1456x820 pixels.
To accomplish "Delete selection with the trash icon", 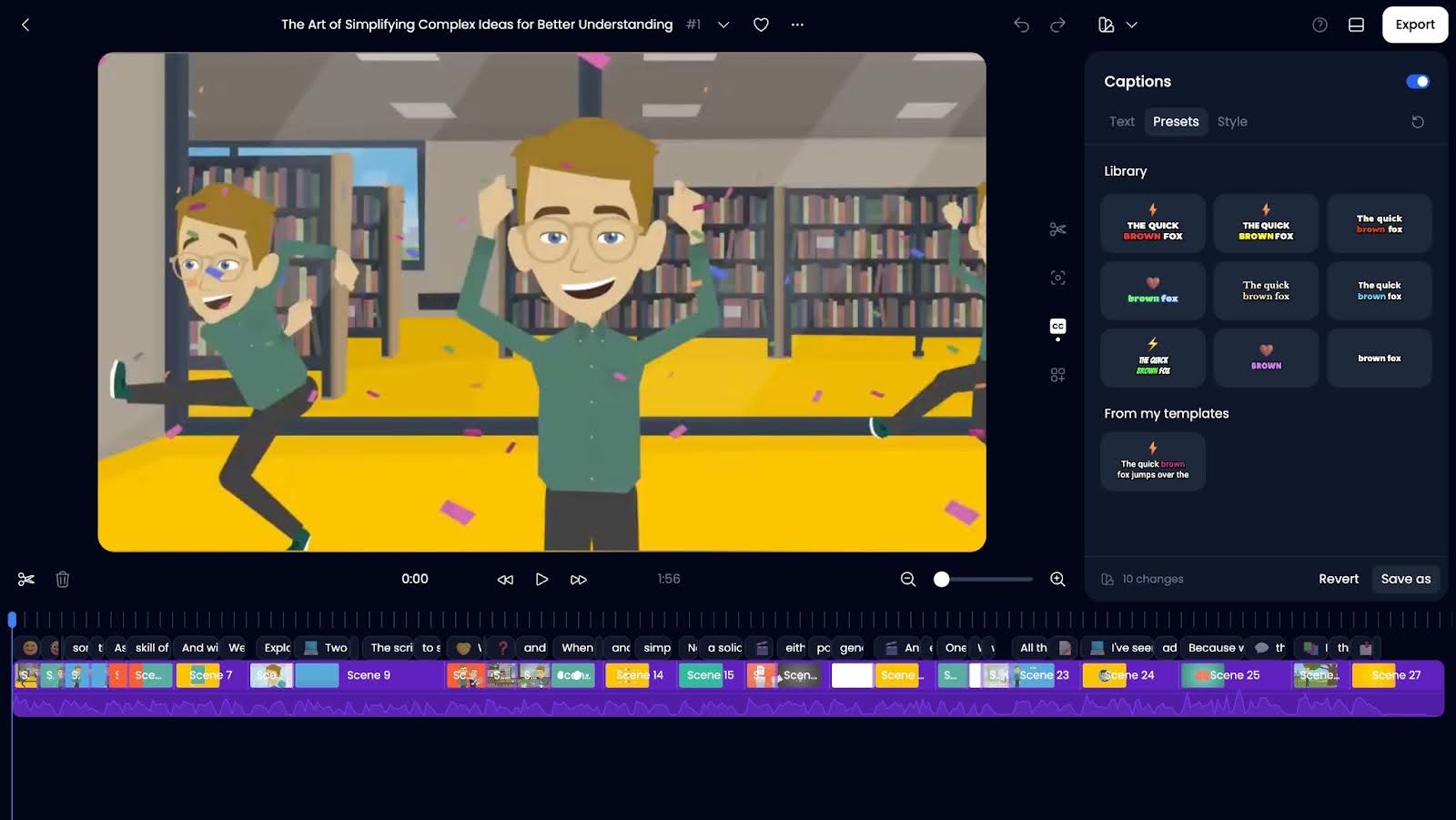I will tap(63, 579).
